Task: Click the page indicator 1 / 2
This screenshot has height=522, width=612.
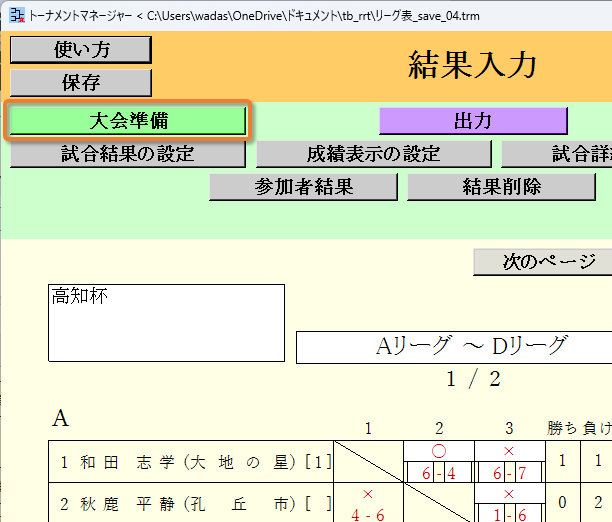Action: [473, 379]
